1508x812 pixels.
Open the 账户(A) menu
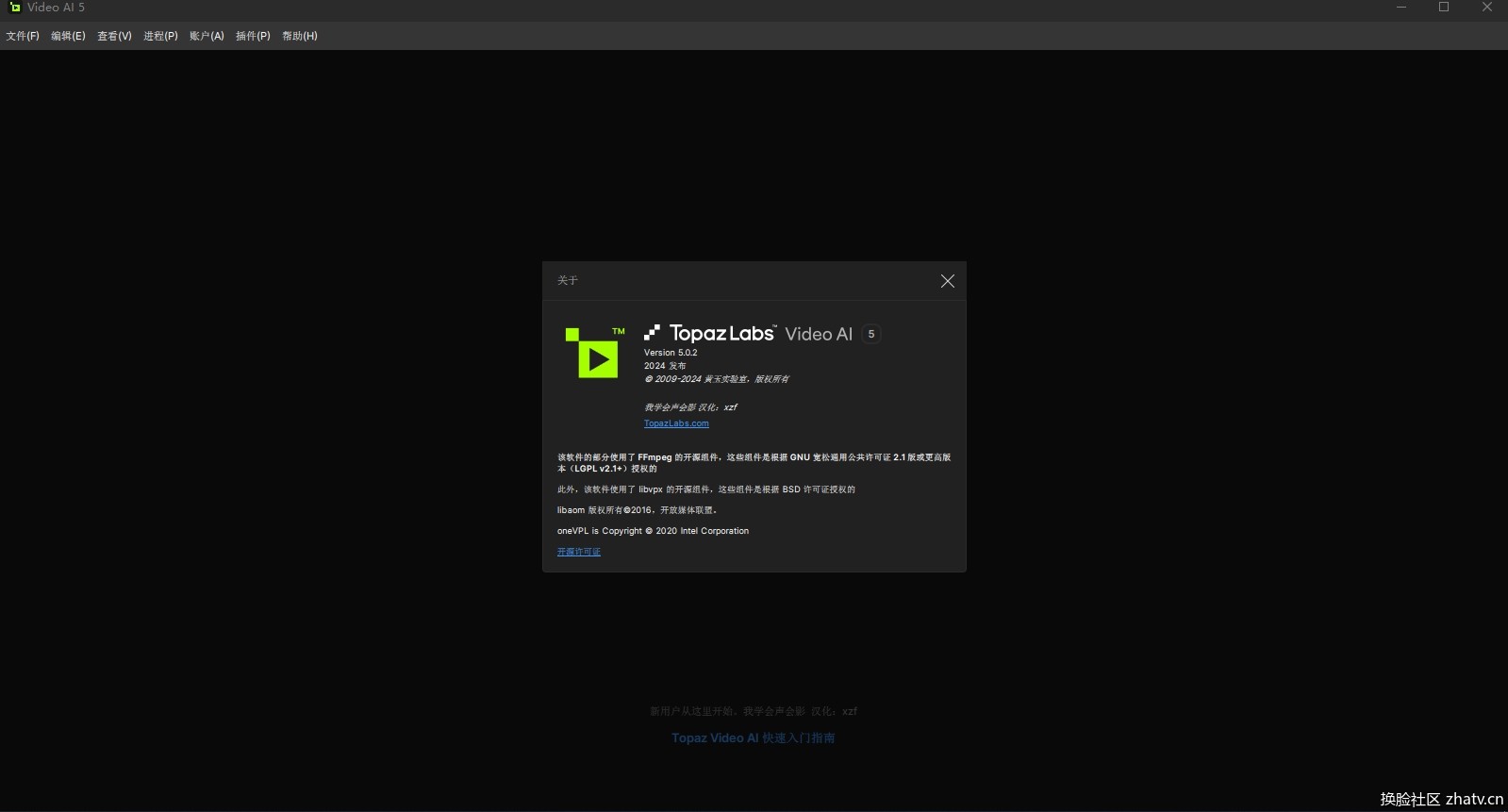[207, 36]
